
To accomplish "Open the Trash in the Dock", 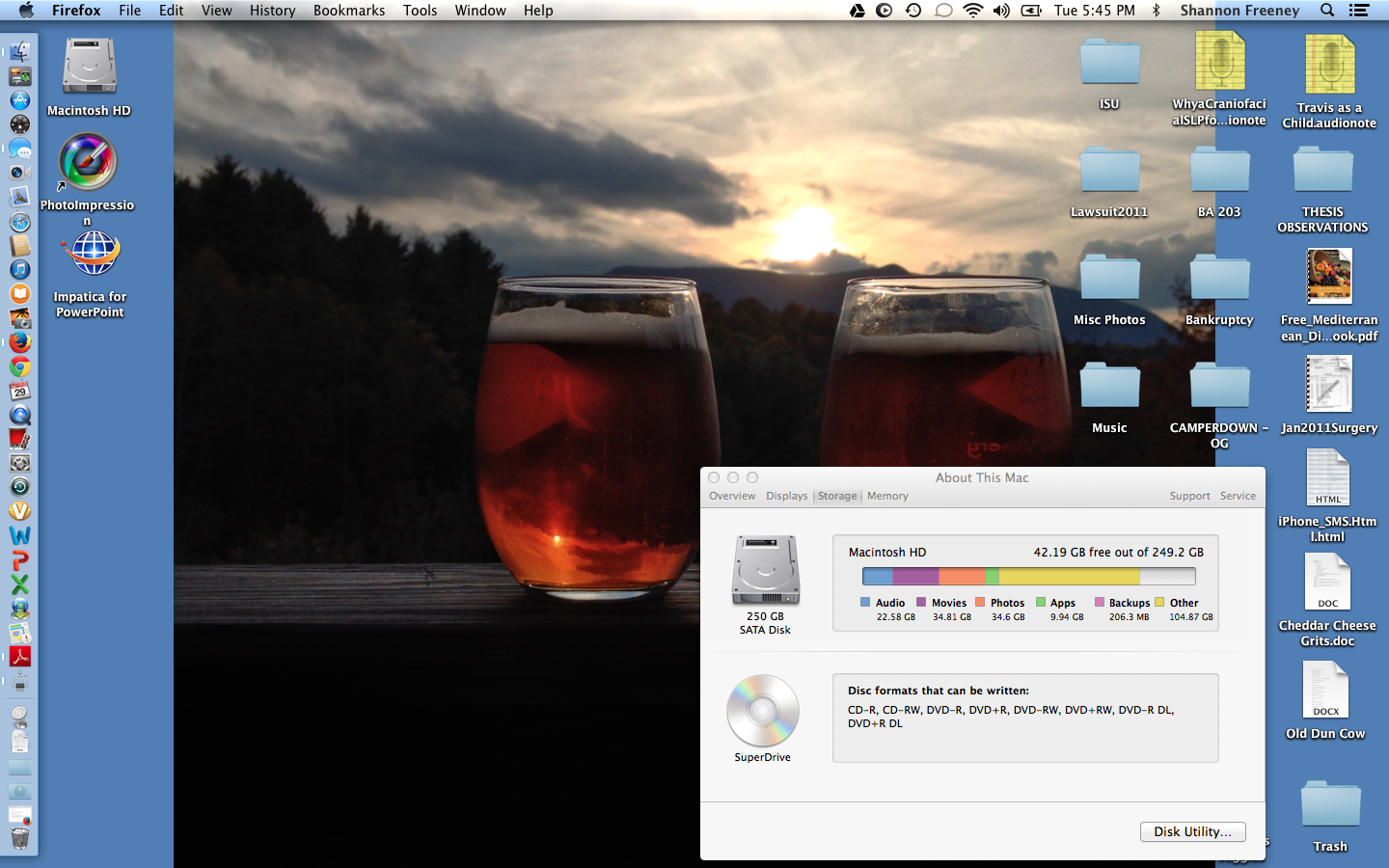I will tap(20, 837).
